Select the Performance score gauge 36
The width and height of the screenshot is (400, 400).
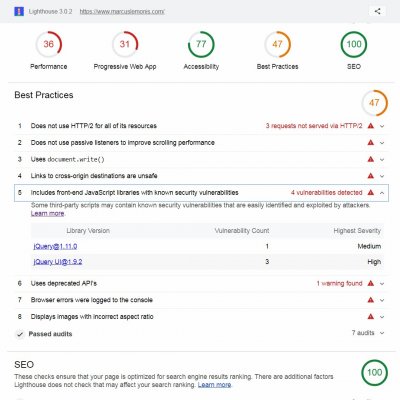tap(49, 44)
